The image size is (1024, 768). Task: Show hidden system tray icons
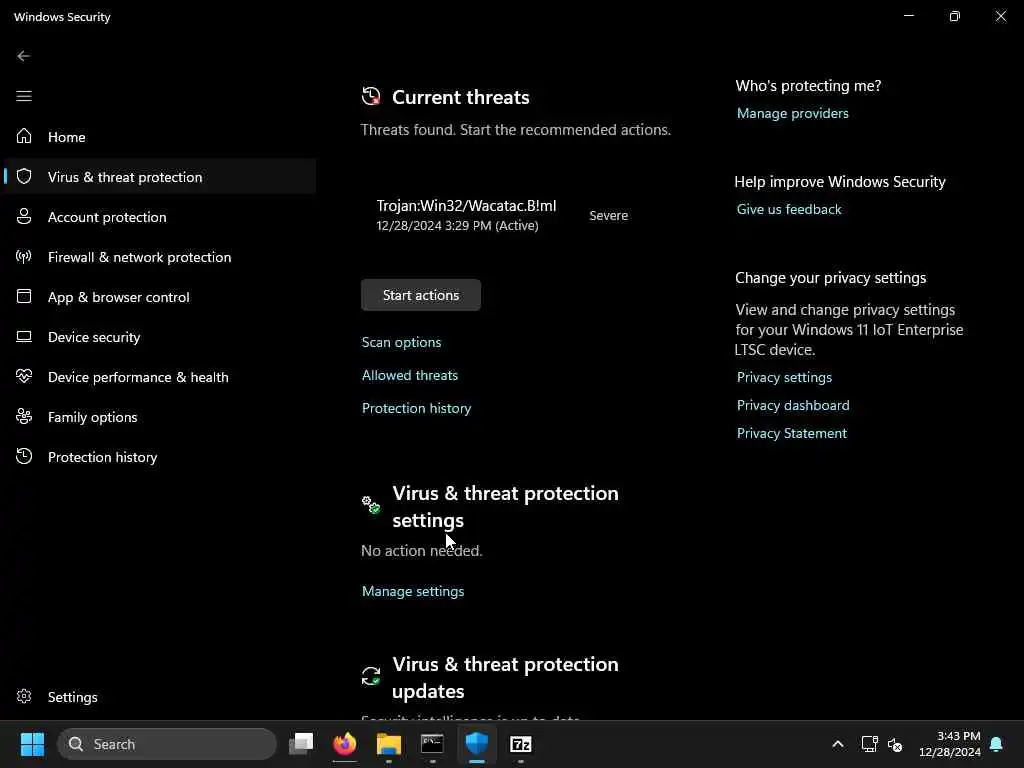[x=838, y=744]
